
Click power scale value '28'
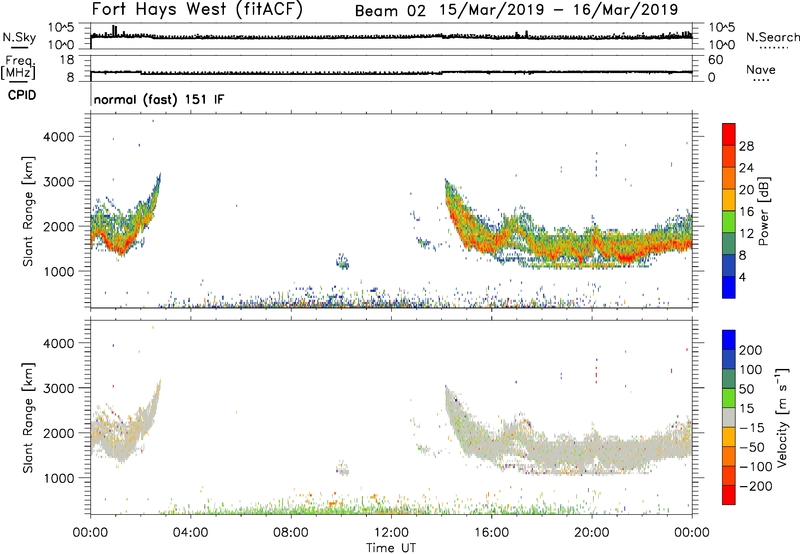(x=746, y=146)
